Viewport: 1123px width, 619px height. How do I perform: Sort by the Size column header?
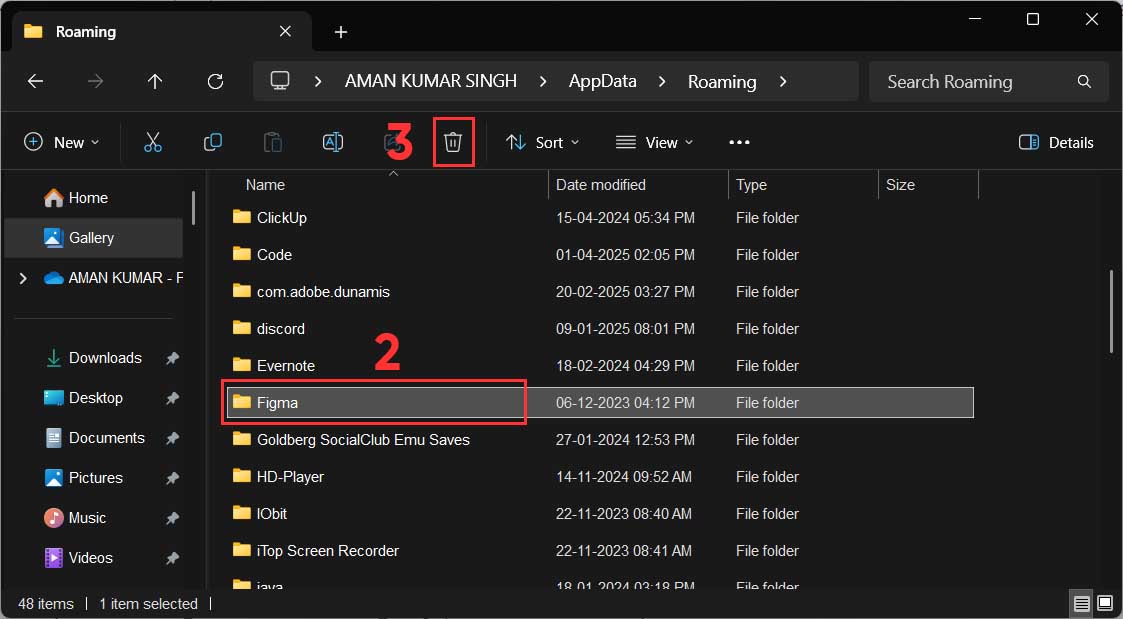click(928, 185)
